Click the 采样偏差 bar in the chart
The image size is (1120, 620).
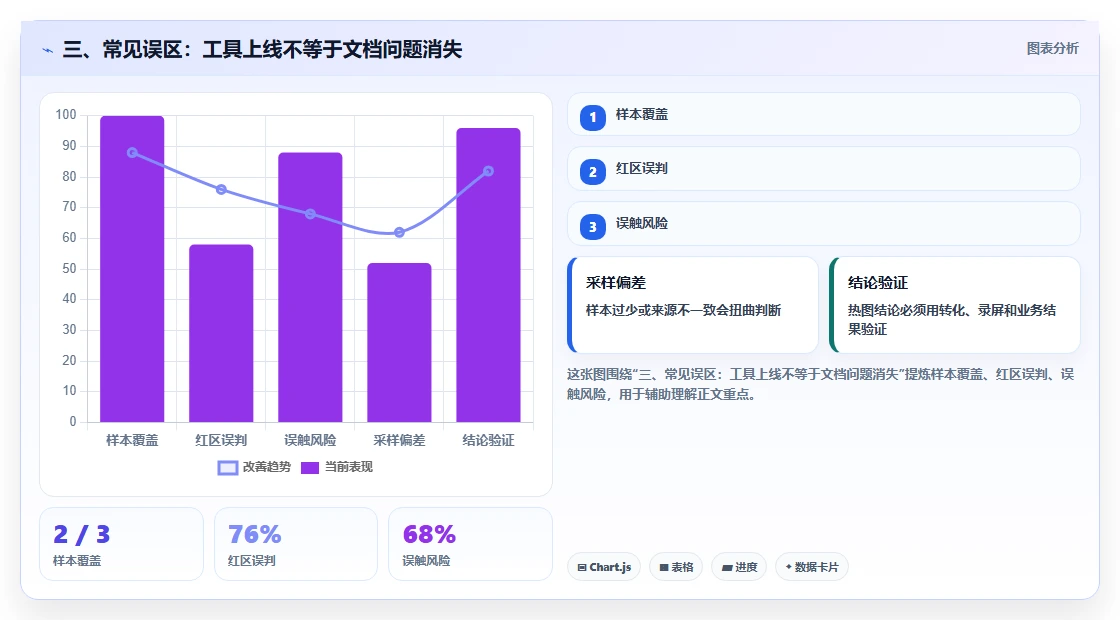coord(399,342)
